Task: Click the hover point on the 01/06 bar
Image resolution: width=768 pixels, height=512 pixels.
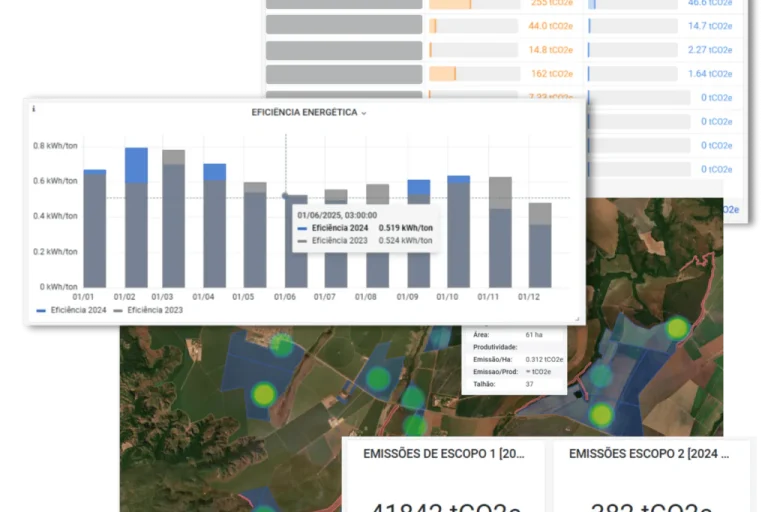Action: tap(286, 196)
